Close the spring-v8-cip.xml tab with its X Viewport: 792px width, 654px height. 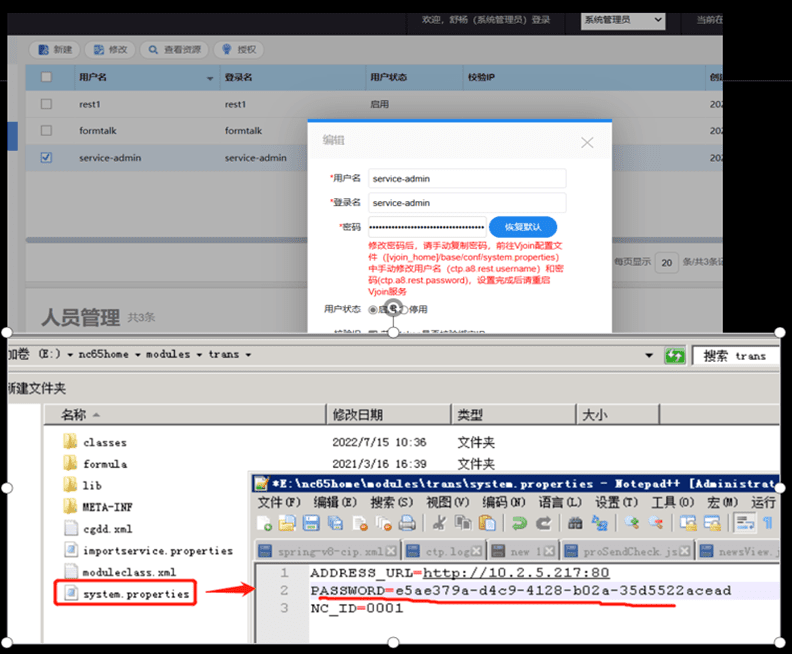point(390,551)
